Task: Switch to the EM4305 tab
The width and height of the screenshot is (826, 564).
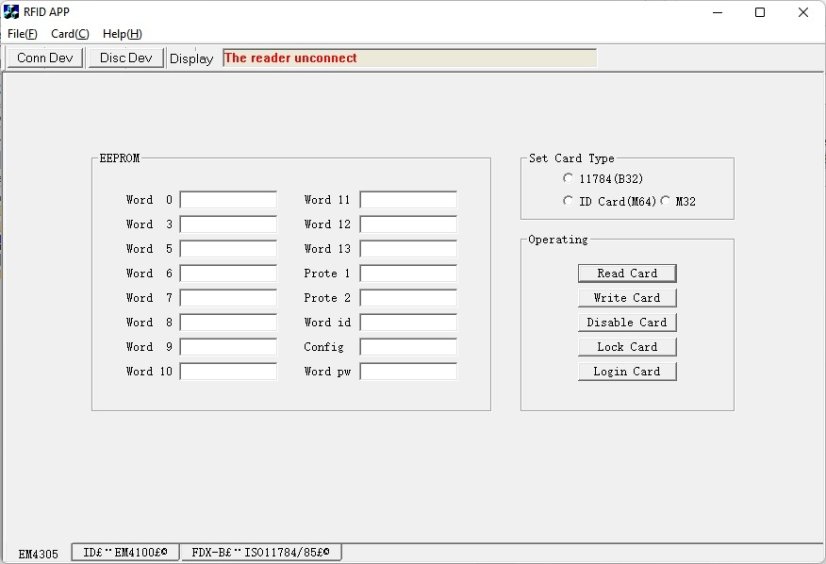Action: click(38, 554)
